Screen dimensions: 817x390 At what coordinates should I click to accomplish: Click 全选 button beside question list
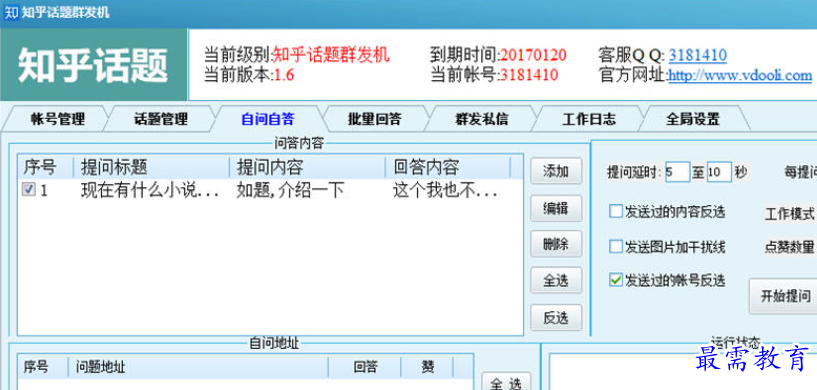tap(556, 281)
